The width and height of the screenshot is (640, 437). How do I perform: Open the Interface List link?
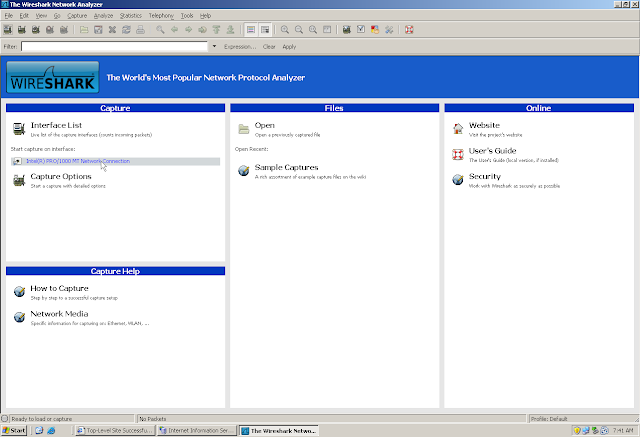coord(56,125)
